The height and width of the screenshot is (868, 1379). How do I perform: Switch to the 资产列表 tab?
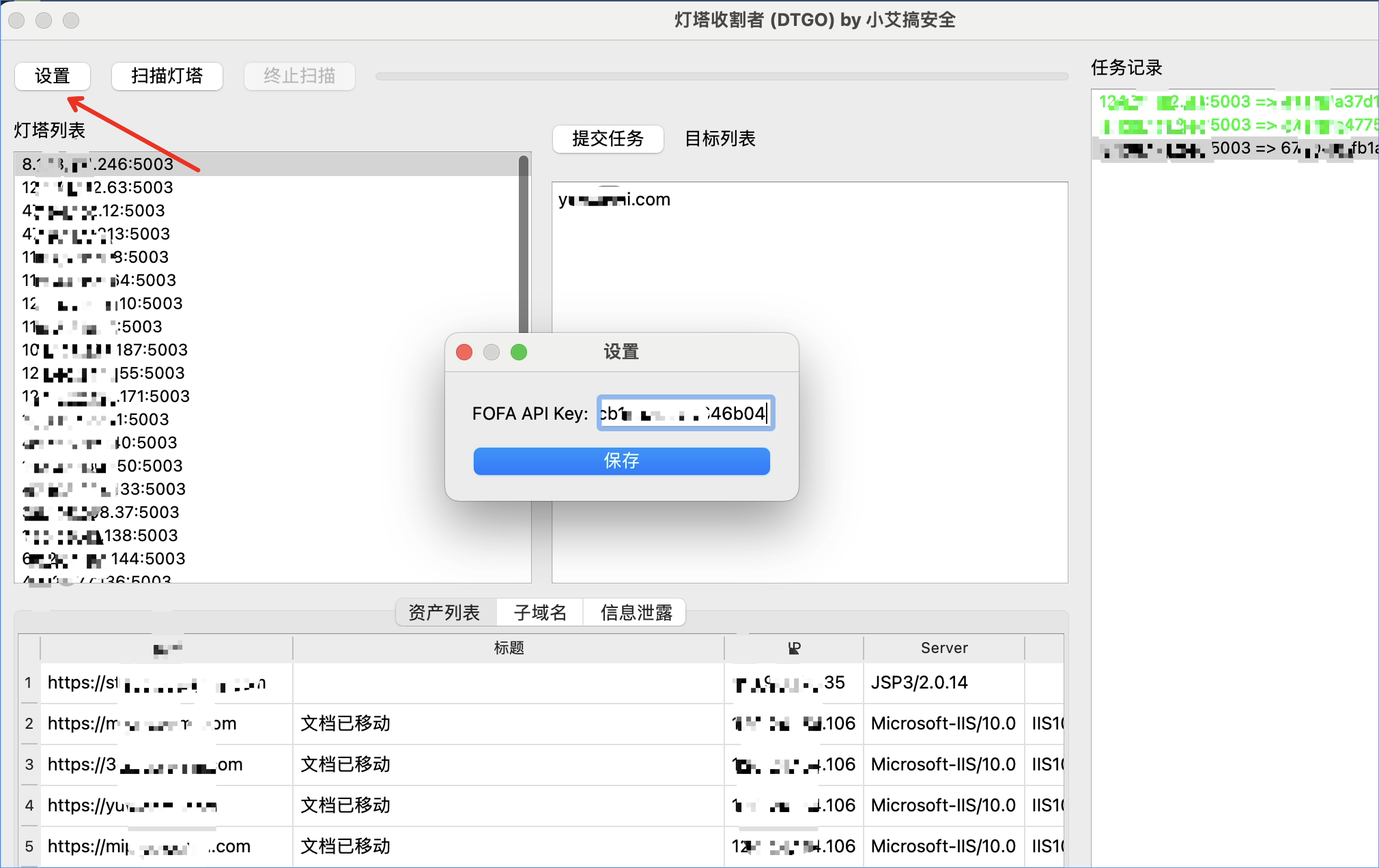click(x=444, y=613)
